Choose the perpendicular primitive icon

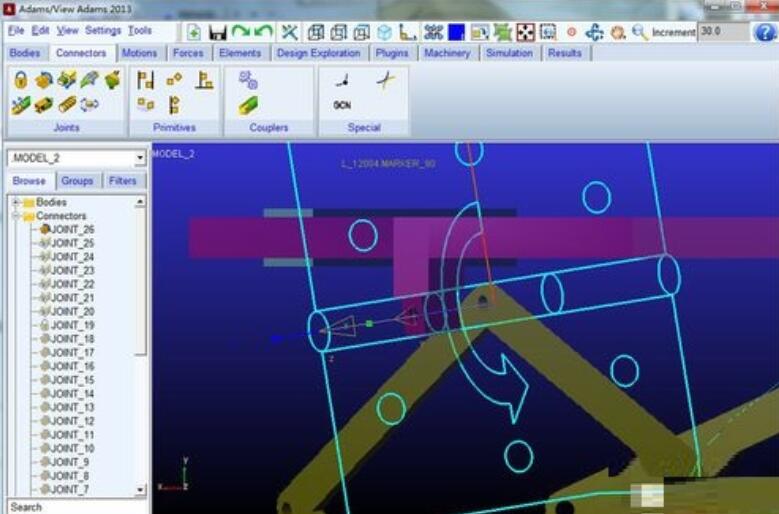204,79
